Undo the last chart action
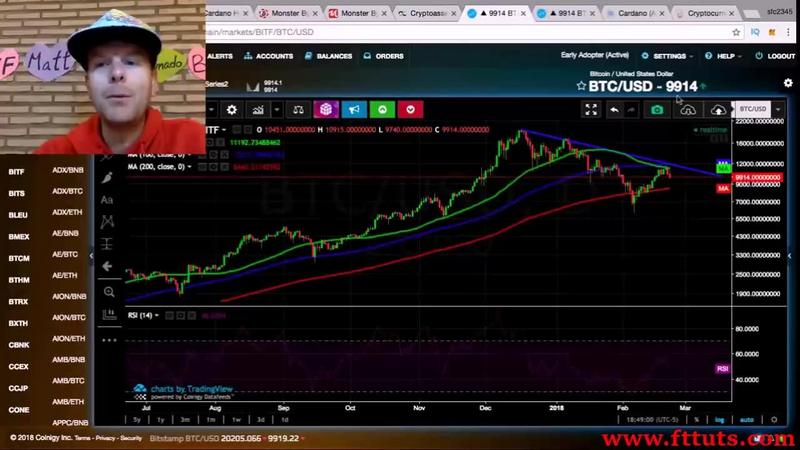 point(615,110)
